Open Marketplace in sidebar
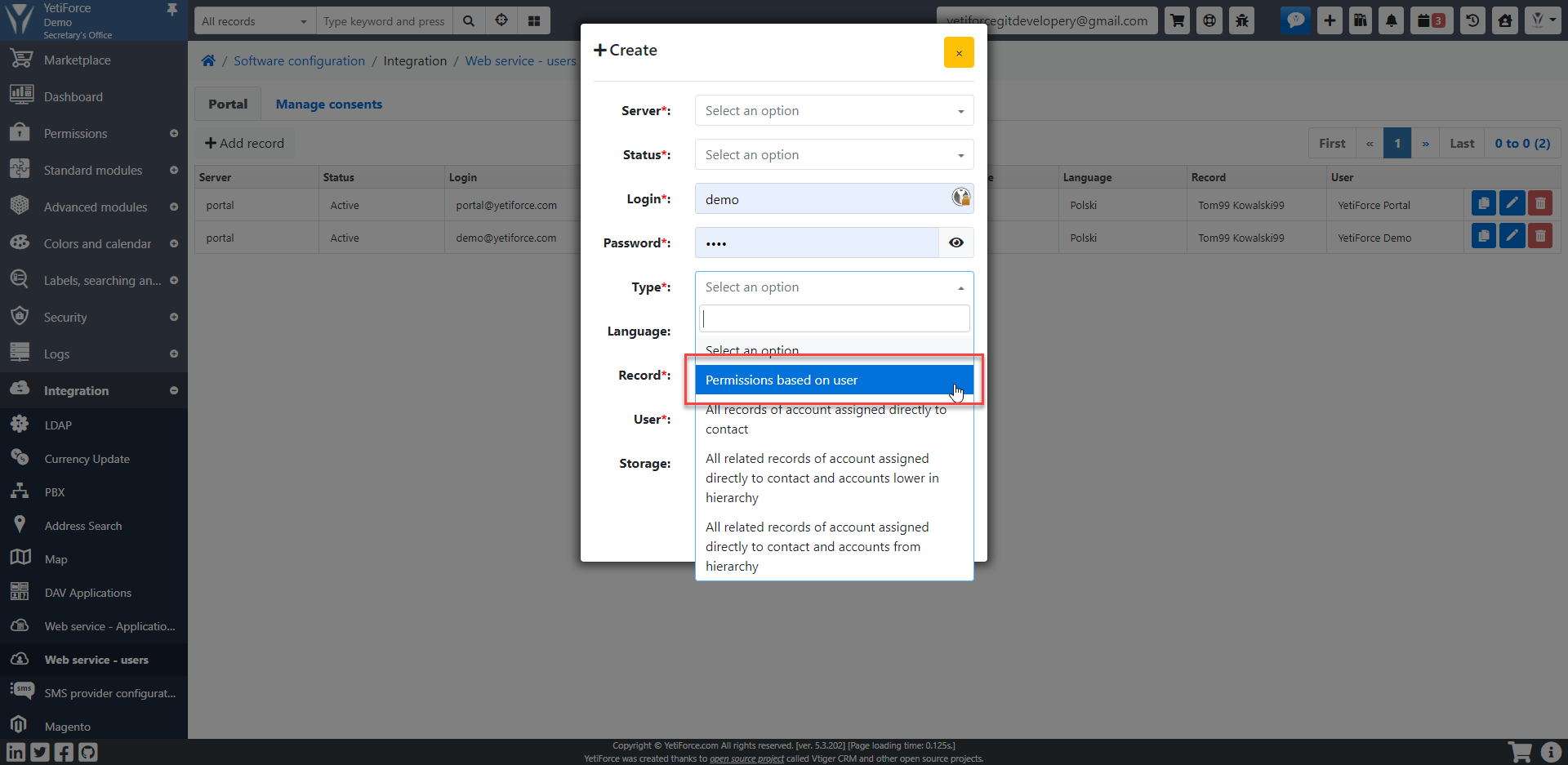Viewport: 1568px width, 765px height. click(94, 60)
